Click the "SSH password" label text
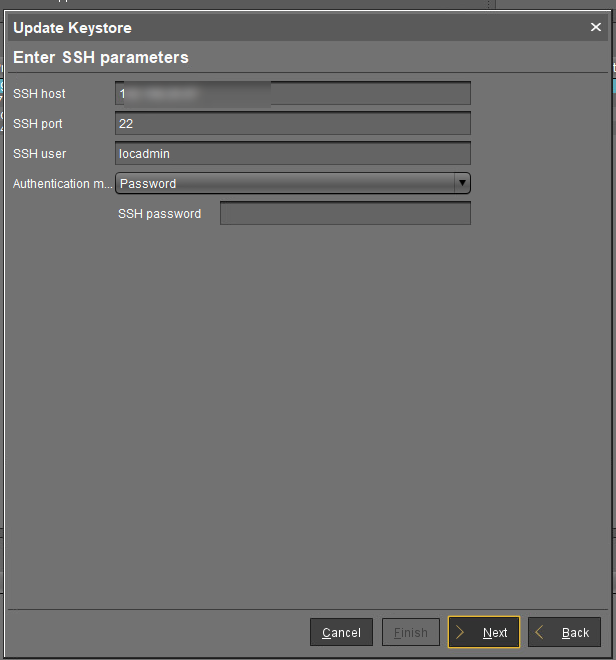This screenshot has width=616, height=660. pos(159,214)
